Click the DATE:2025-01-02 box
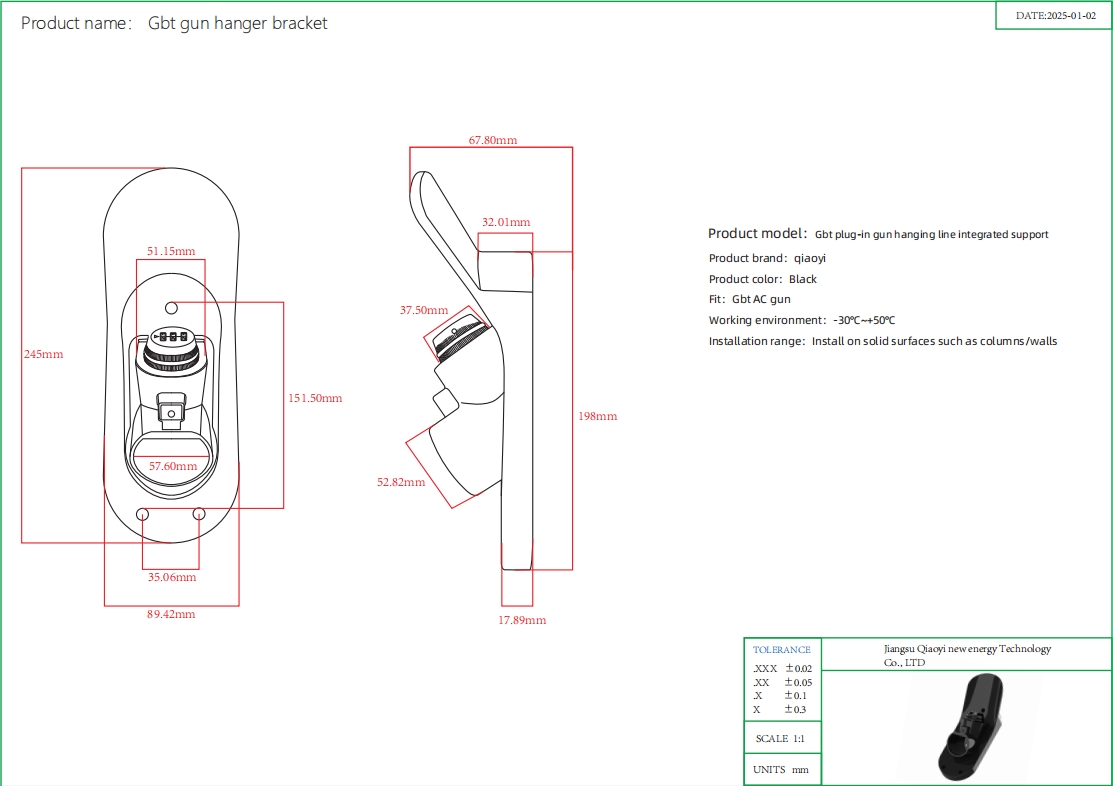Screen dimensions: 1113x786 pyautogui.click(x=1054, y=16)
